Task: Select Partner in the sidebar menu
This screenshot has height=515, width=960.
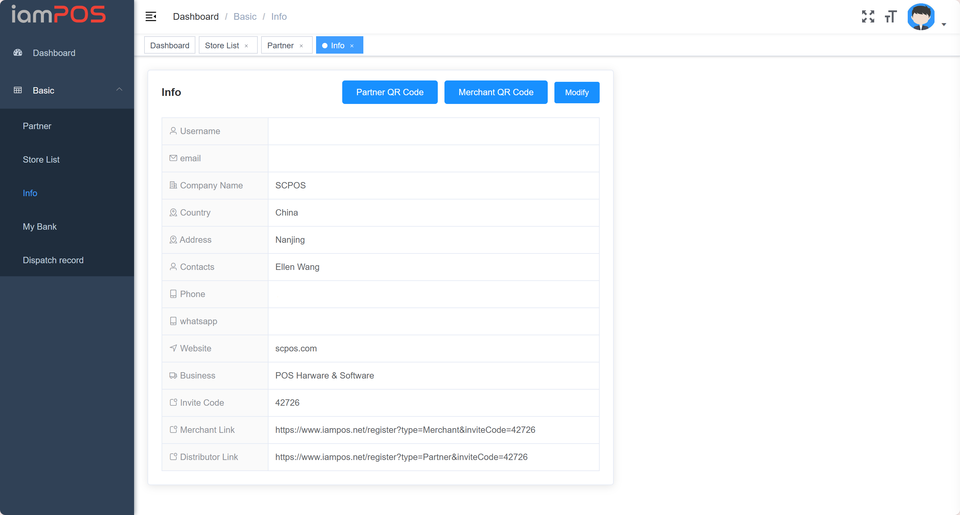Action: pyautogui.click(x=37, y=126)
